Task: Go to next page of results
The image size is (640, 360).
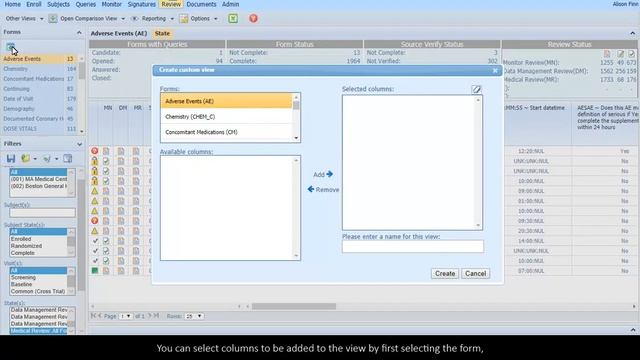Action: pyautogui.click(x=149, y=316)
